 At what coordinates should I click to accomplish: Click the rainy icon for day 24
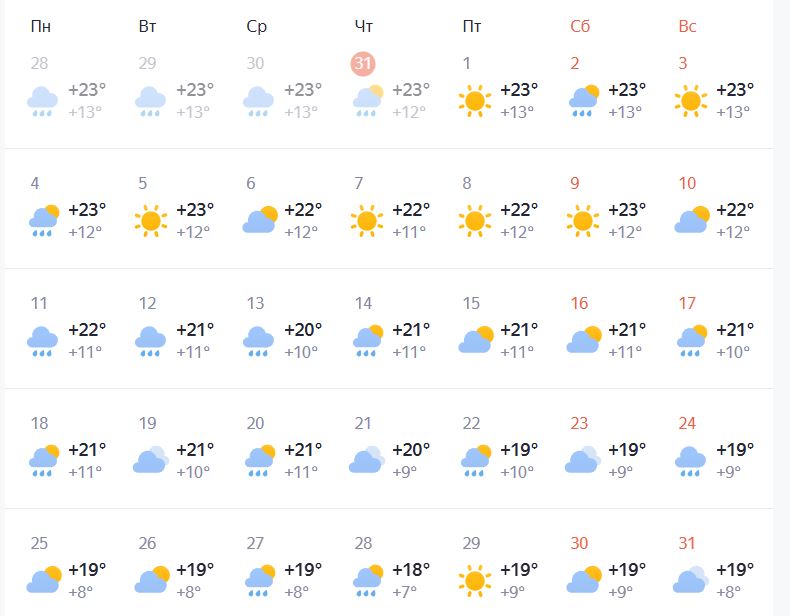(691, 459)
